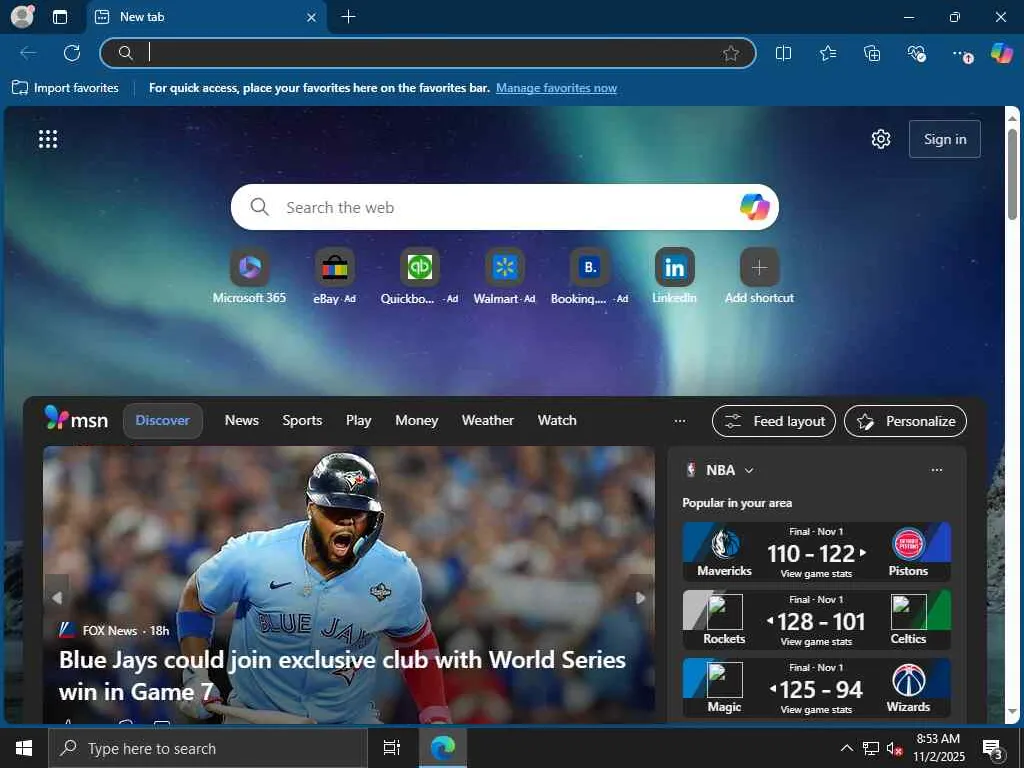
Task: Open the Edge profile avatar
Action: tap(22, 16)
